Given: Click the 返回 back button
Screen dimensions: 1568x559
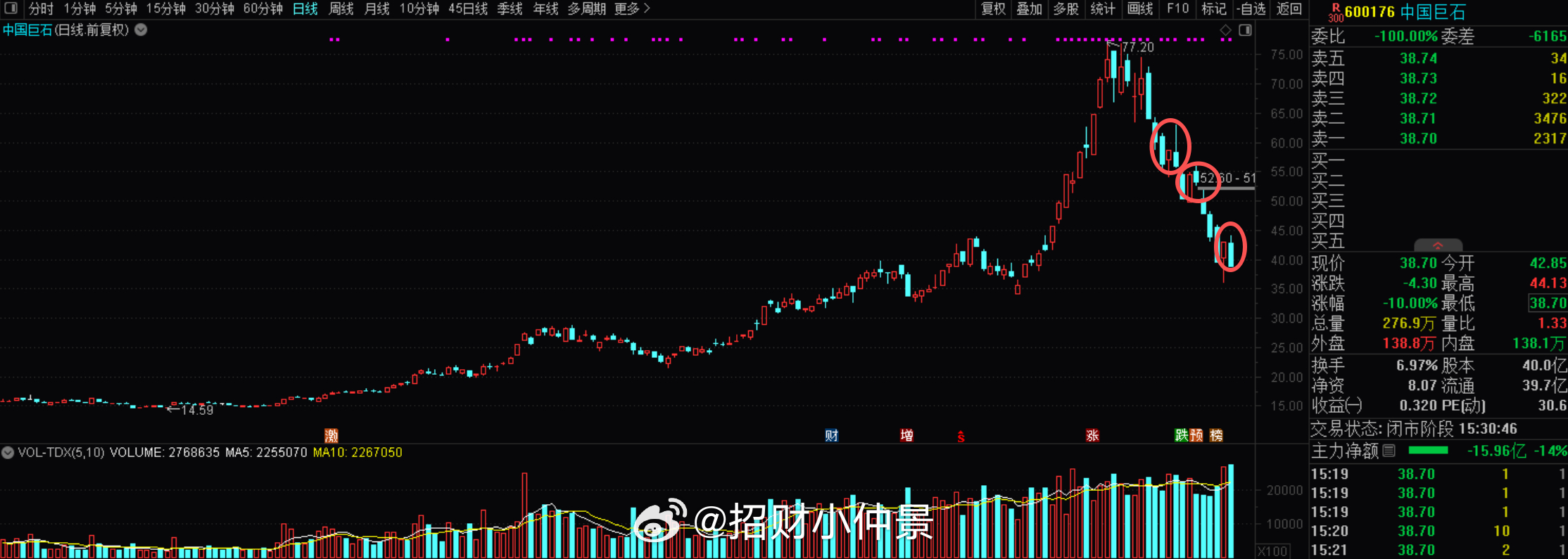Looking at the screenshot, I should [x=1289, y=9].
